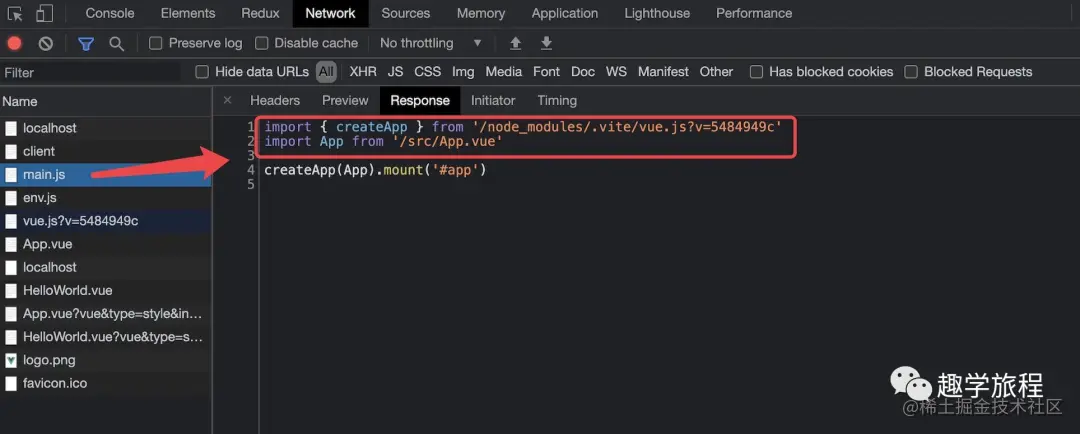Select the HelloWorld.vue request
Viewport: 1080px width, 434px height.
click(105, 291)
